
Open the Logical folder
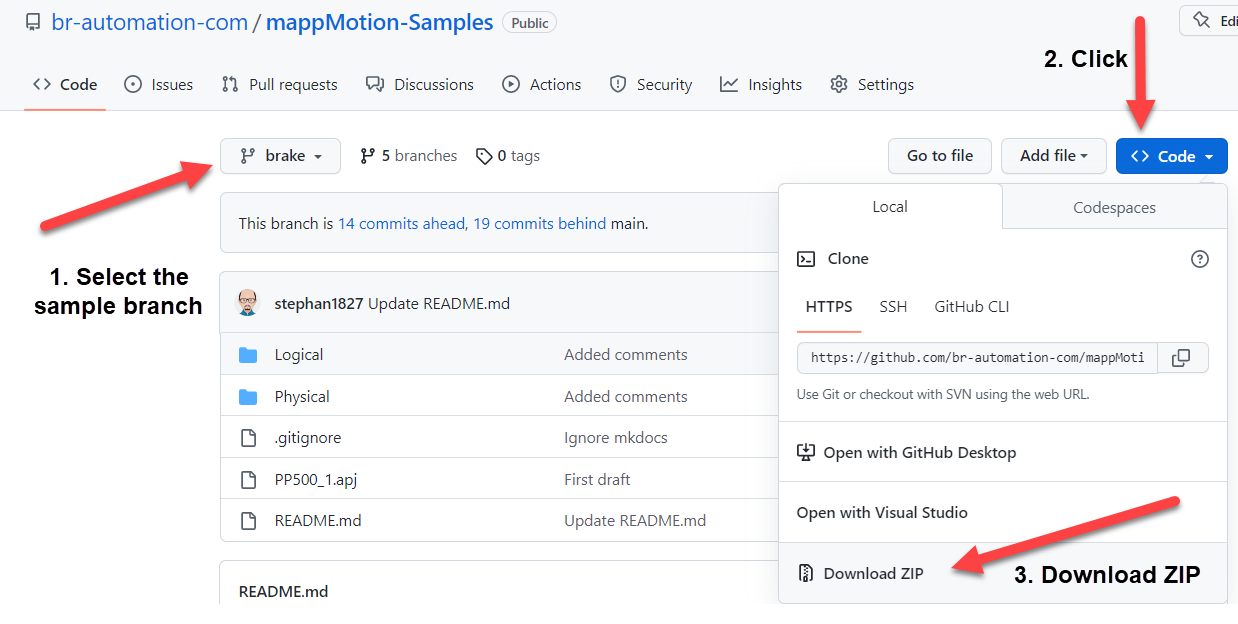tap(299, 355)
